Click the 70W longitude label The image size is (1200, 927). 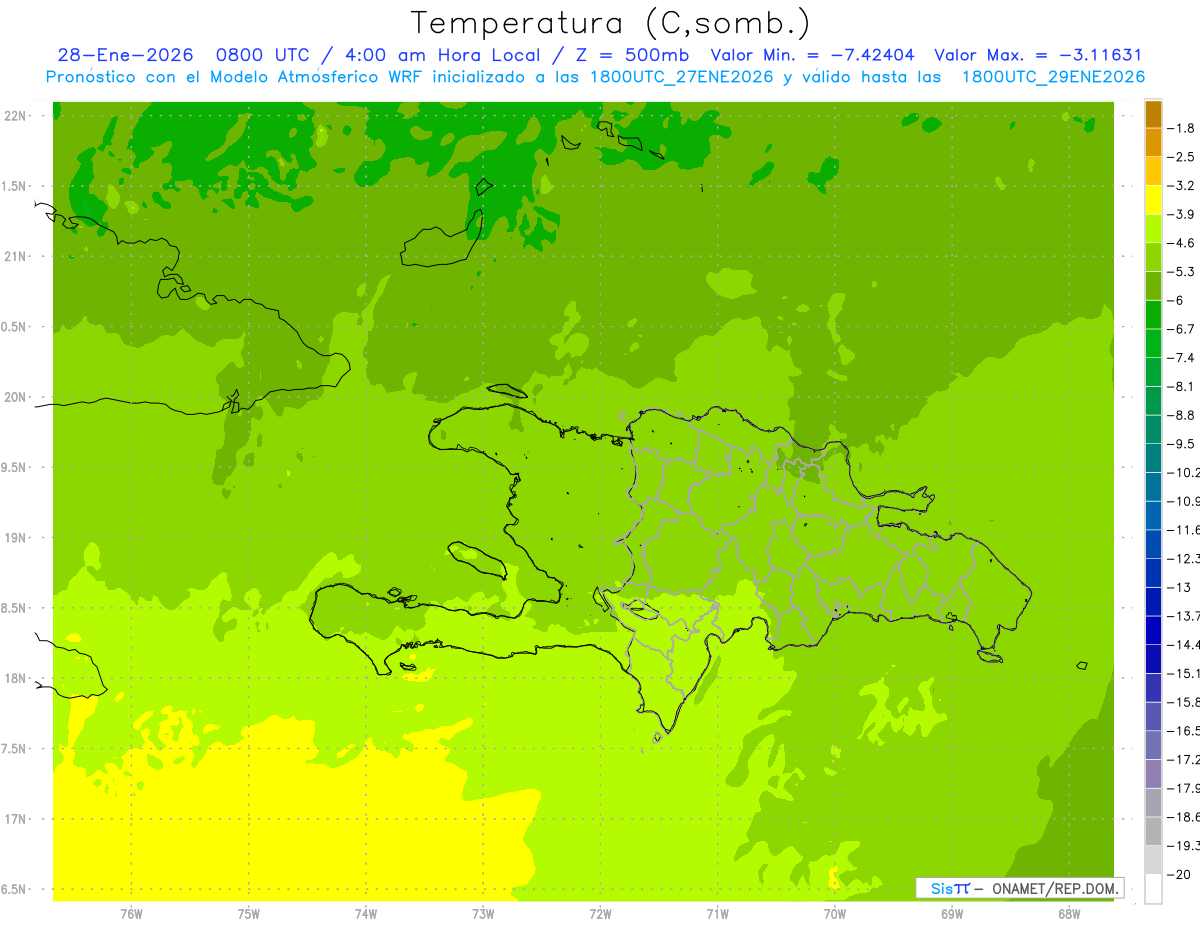click(x=835, y=913)
